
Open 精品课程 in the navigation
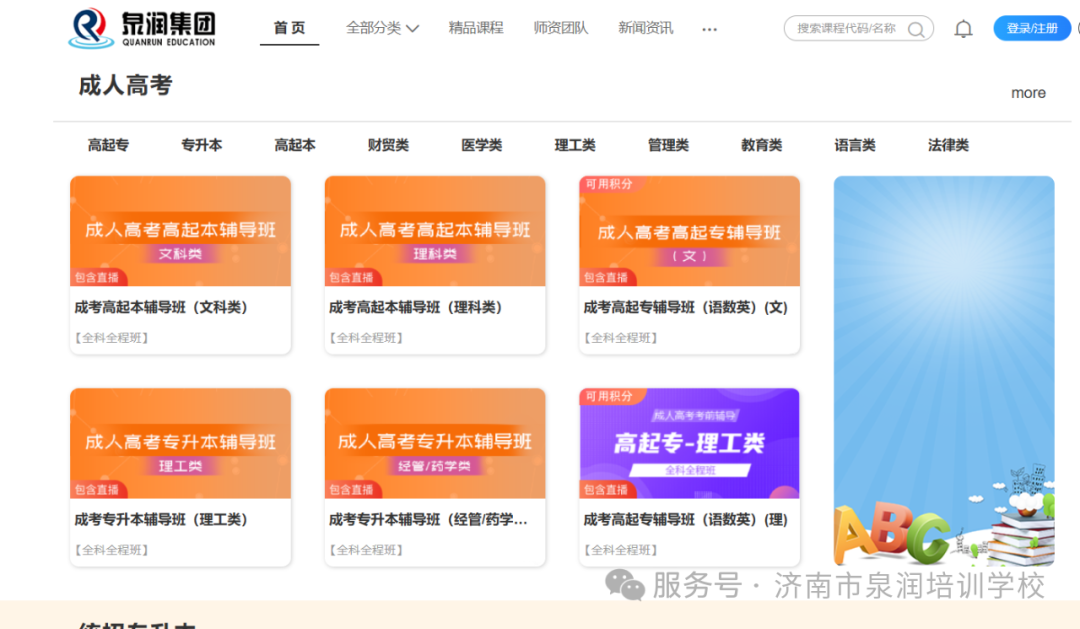[476, 28]
